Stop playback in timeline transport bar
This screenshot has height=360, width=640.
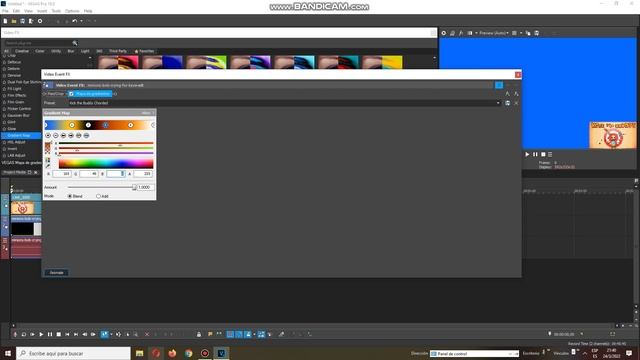click(x=59, y=334)
